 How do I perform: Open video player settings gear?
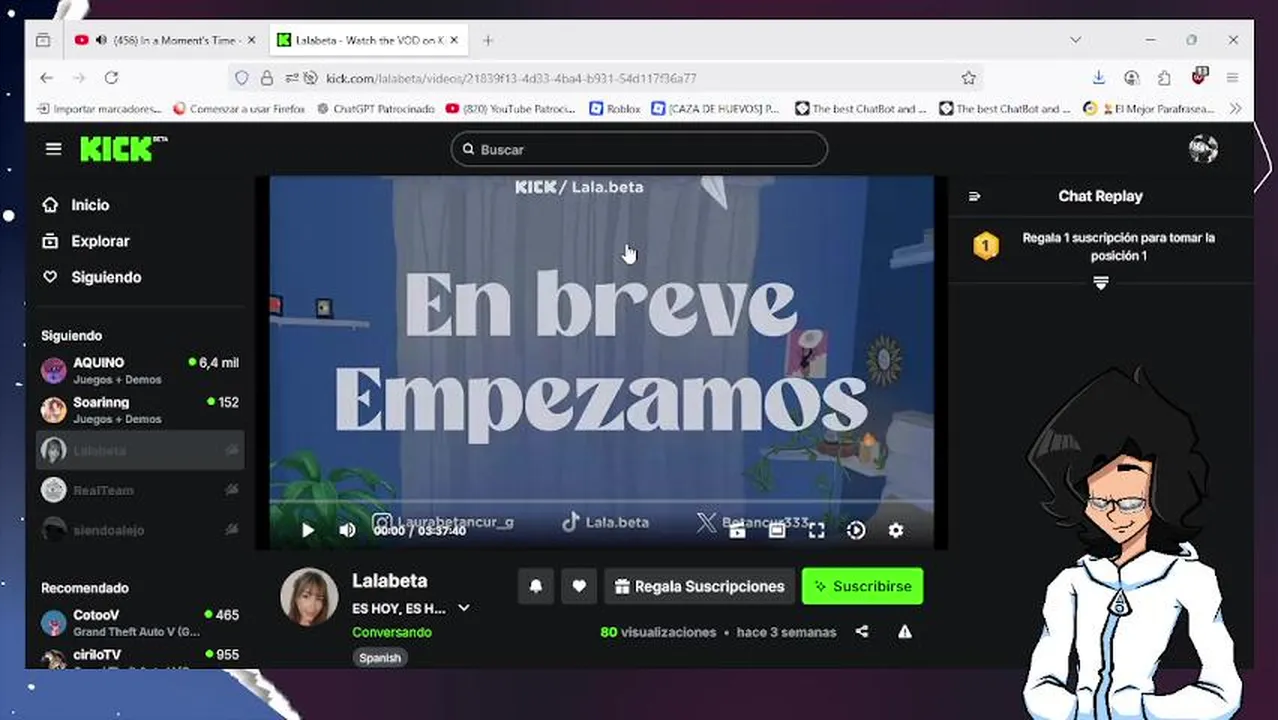coord(896,531)
